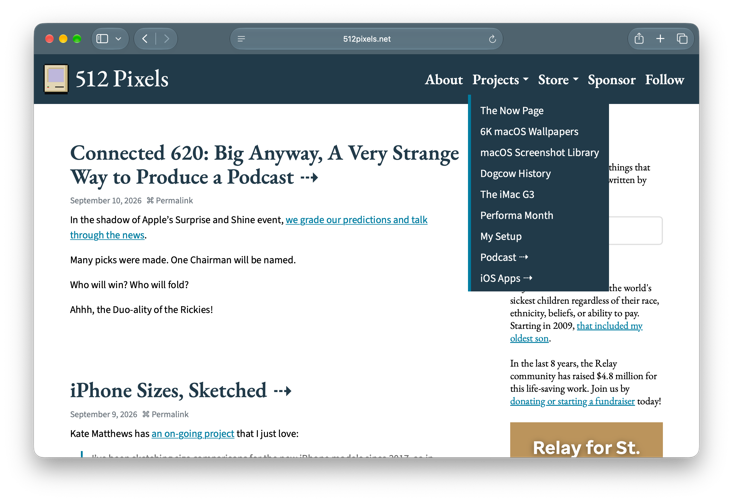Select macOS Screenshot Library menu entry
The width and height of the screenshot is (733, 502).
539,153
